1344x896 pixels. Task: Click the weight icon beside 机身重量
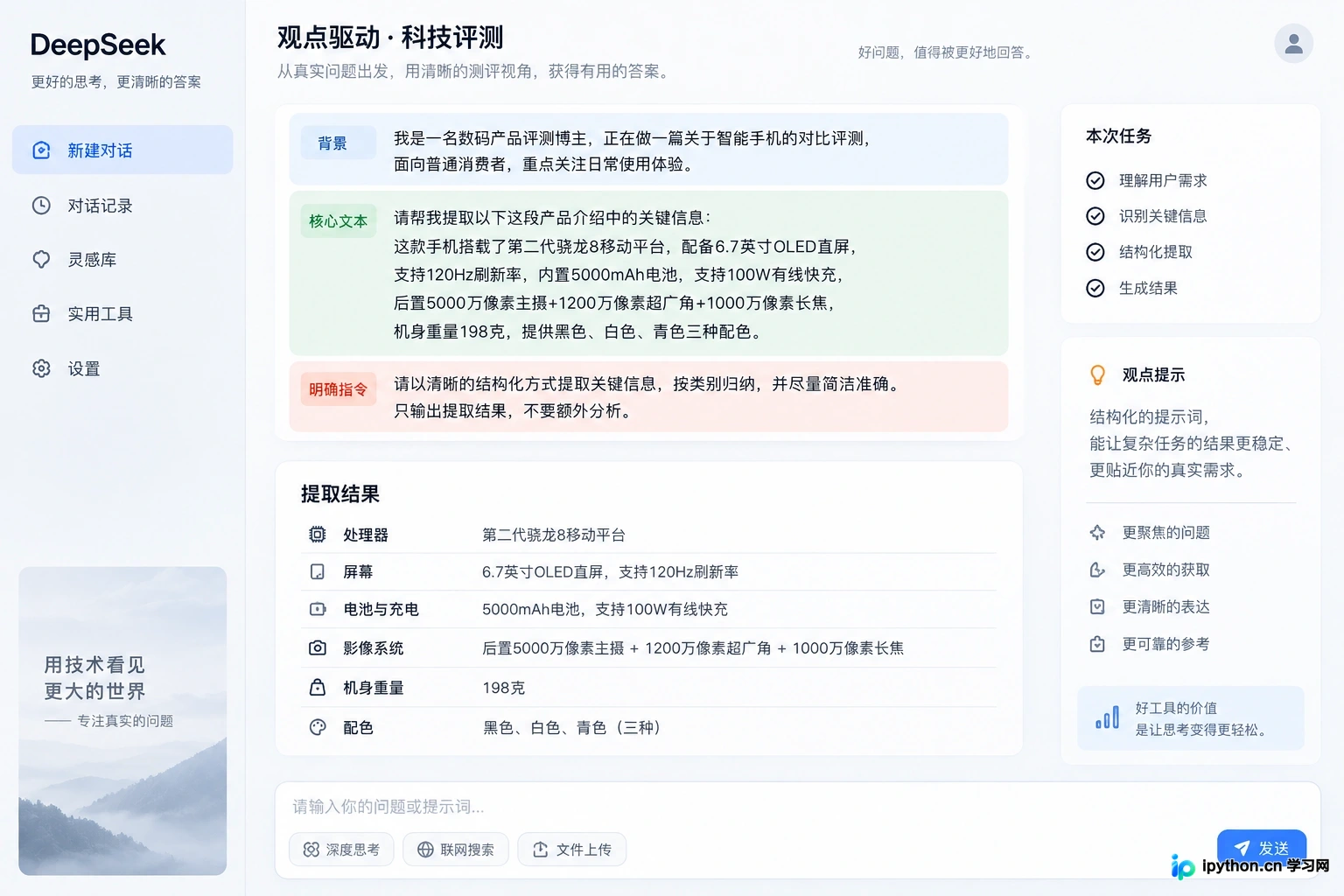[x=318, y=688]
